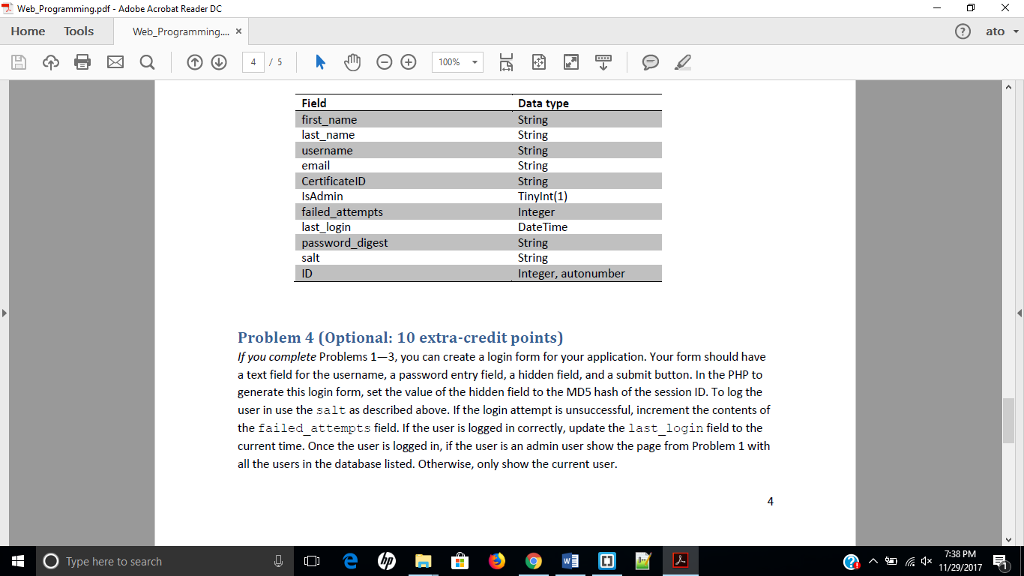This screenshot has width=1024, height=576.
Task: Open Microsoft Store from taskbar
Action: click(x=460, y=561)
